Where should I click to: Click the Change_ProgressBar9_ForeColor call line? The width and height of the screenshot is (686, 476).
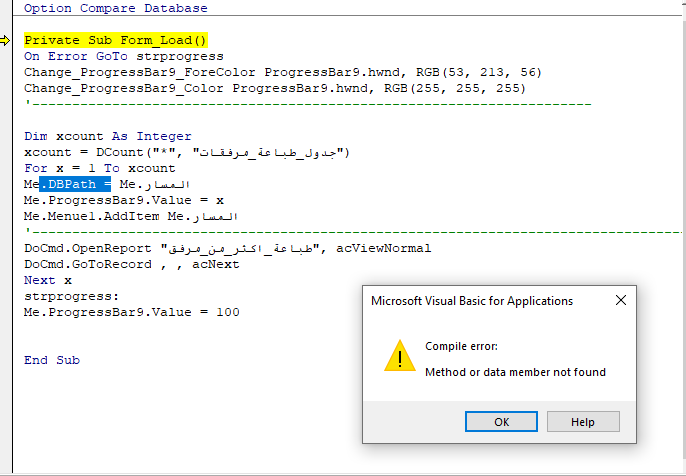pos(283,72)
